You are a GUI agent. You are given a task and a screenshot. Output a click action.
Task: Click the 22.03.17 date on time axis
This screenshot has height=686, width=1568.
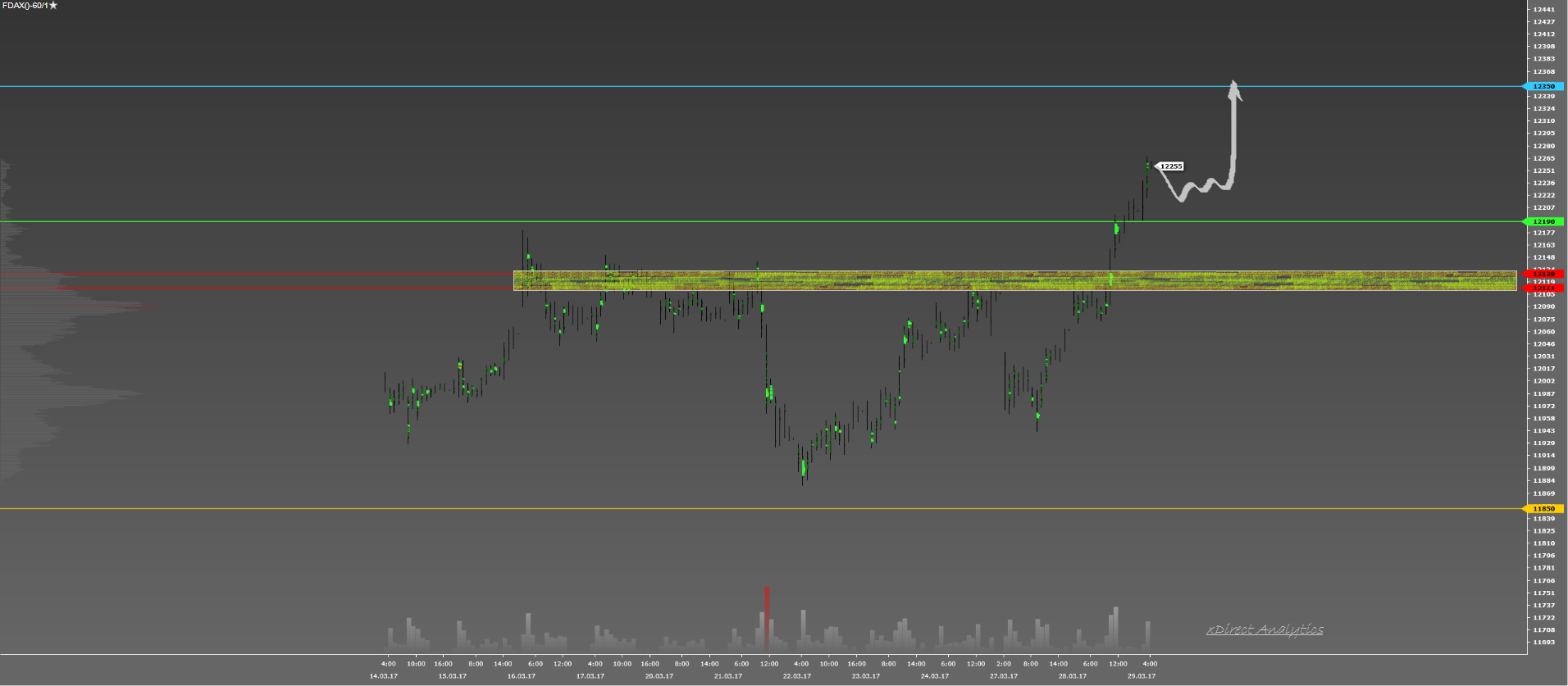[x=796, y=676]
